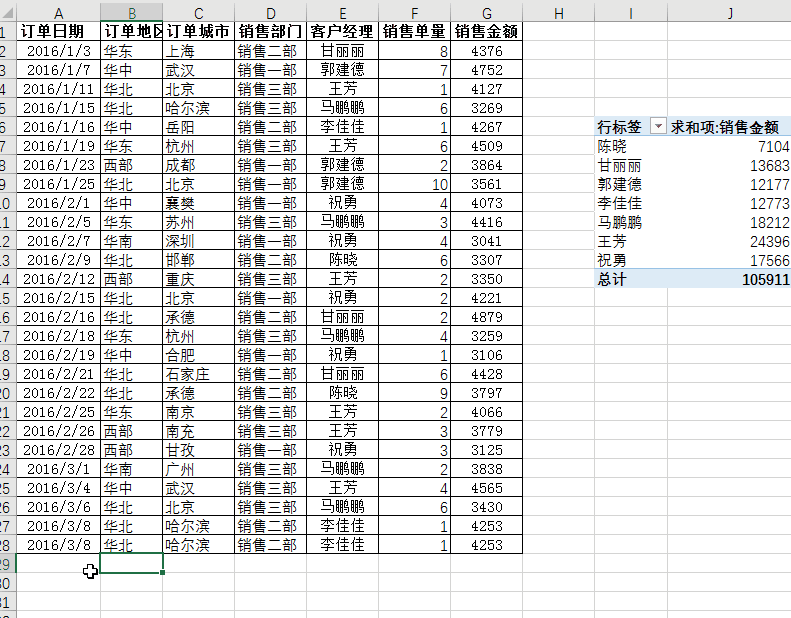This screenshot has height=618, width=791.
Task: Select pivot row label 郭建德
Action: (631, 184)
